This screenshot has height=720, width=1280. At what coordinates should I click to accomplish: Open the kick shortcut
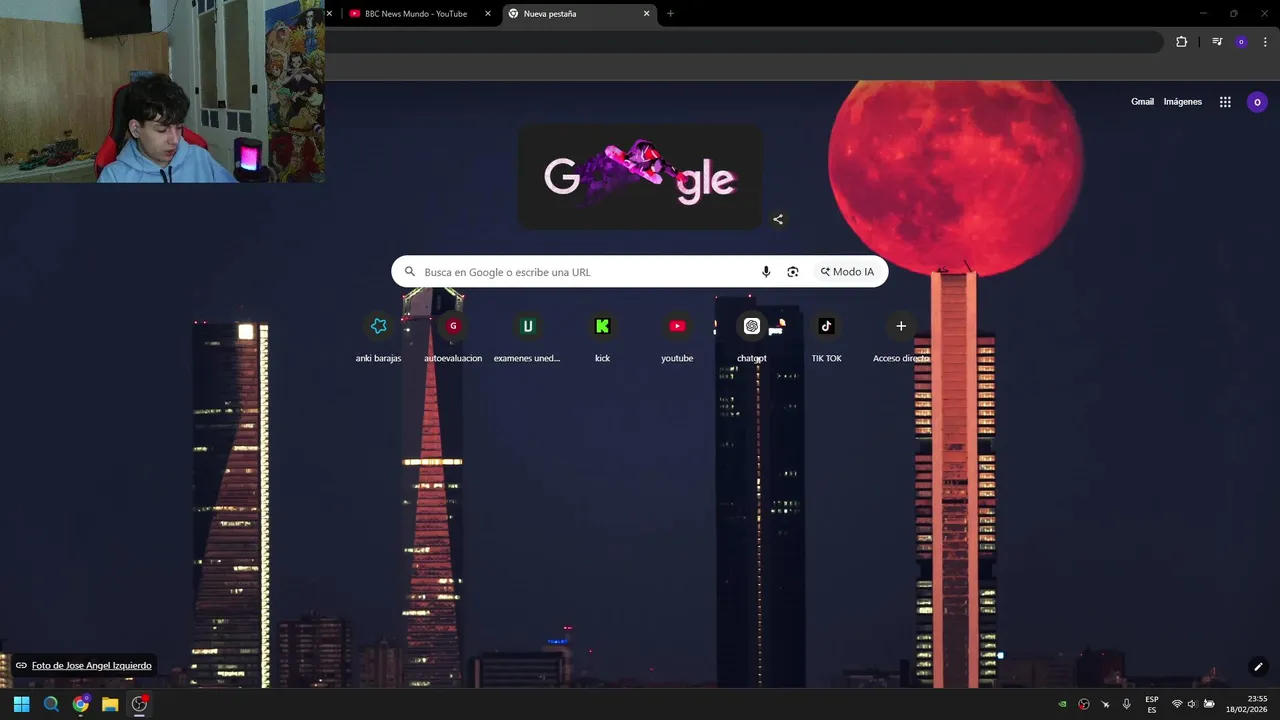pos(602,338)
